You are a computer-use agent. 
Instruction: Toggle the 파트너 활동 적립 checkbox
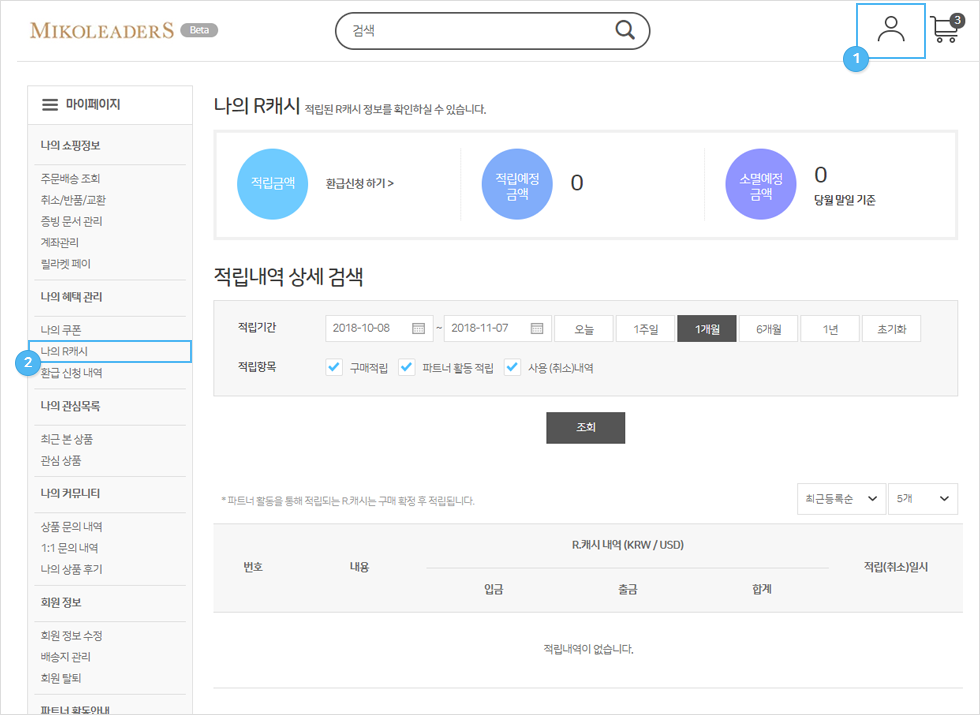click(407, 367)
